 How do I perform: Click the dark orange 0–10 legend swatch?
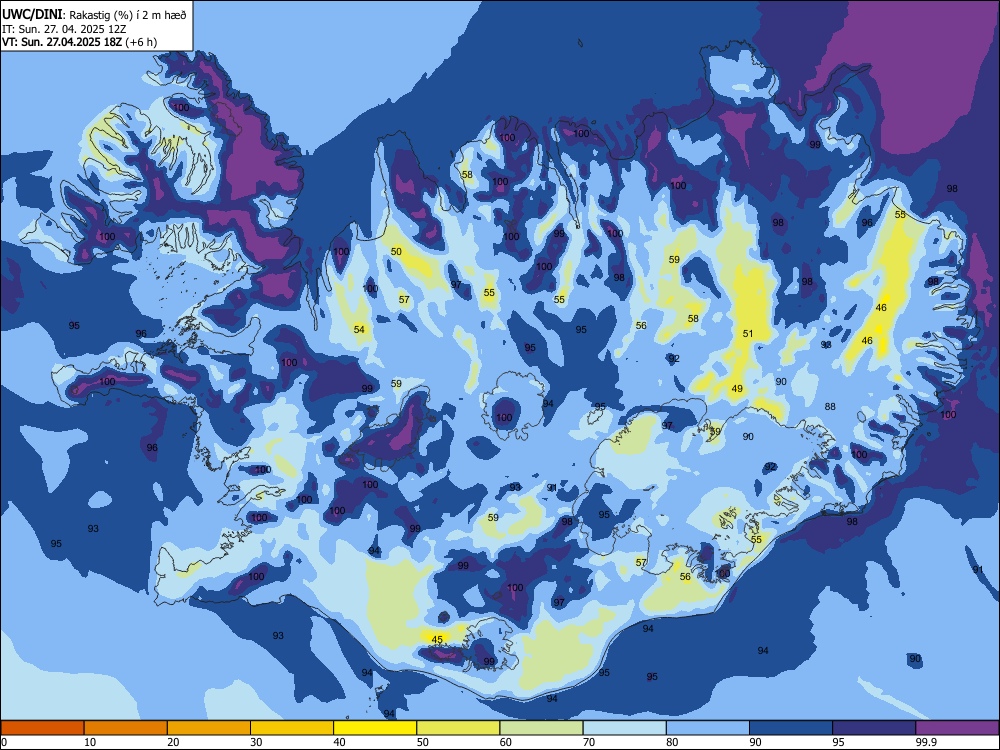[x=42, y=728]
